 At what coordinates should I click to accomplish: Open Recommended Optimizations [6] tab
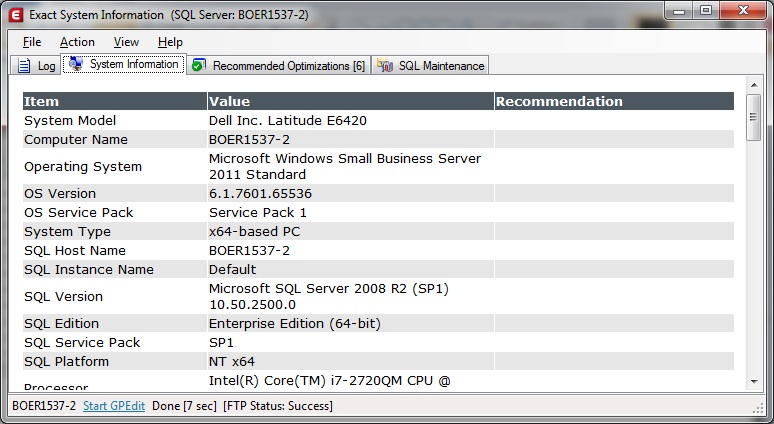[279, 66]
